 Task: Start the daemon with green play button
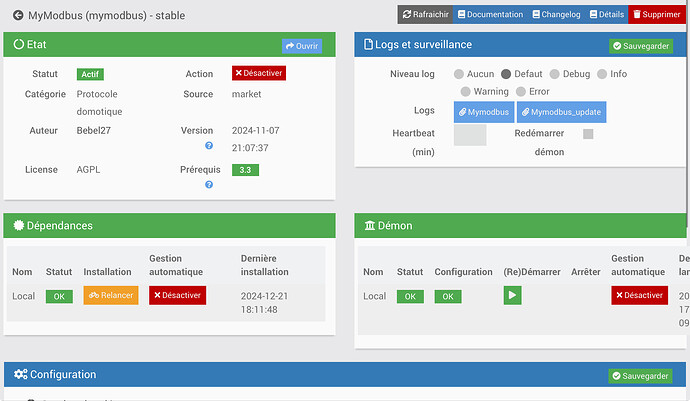pyautogui.click(x=512, y=295)
